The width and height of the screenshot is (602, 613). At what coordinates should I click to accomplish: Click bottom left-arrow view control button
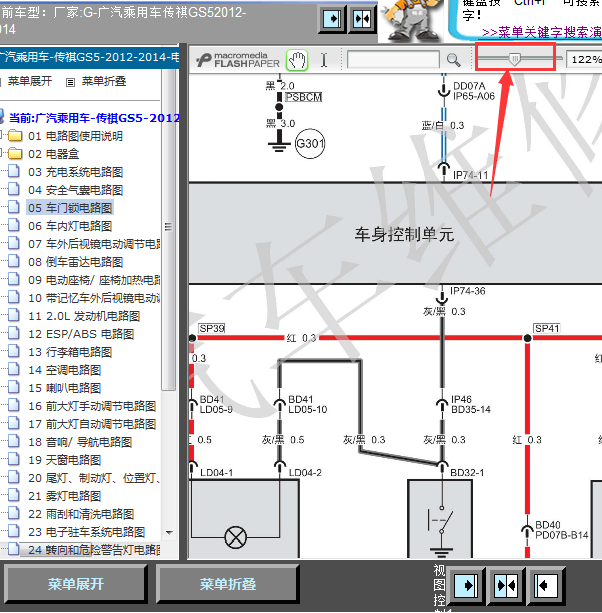pos(546,585)
